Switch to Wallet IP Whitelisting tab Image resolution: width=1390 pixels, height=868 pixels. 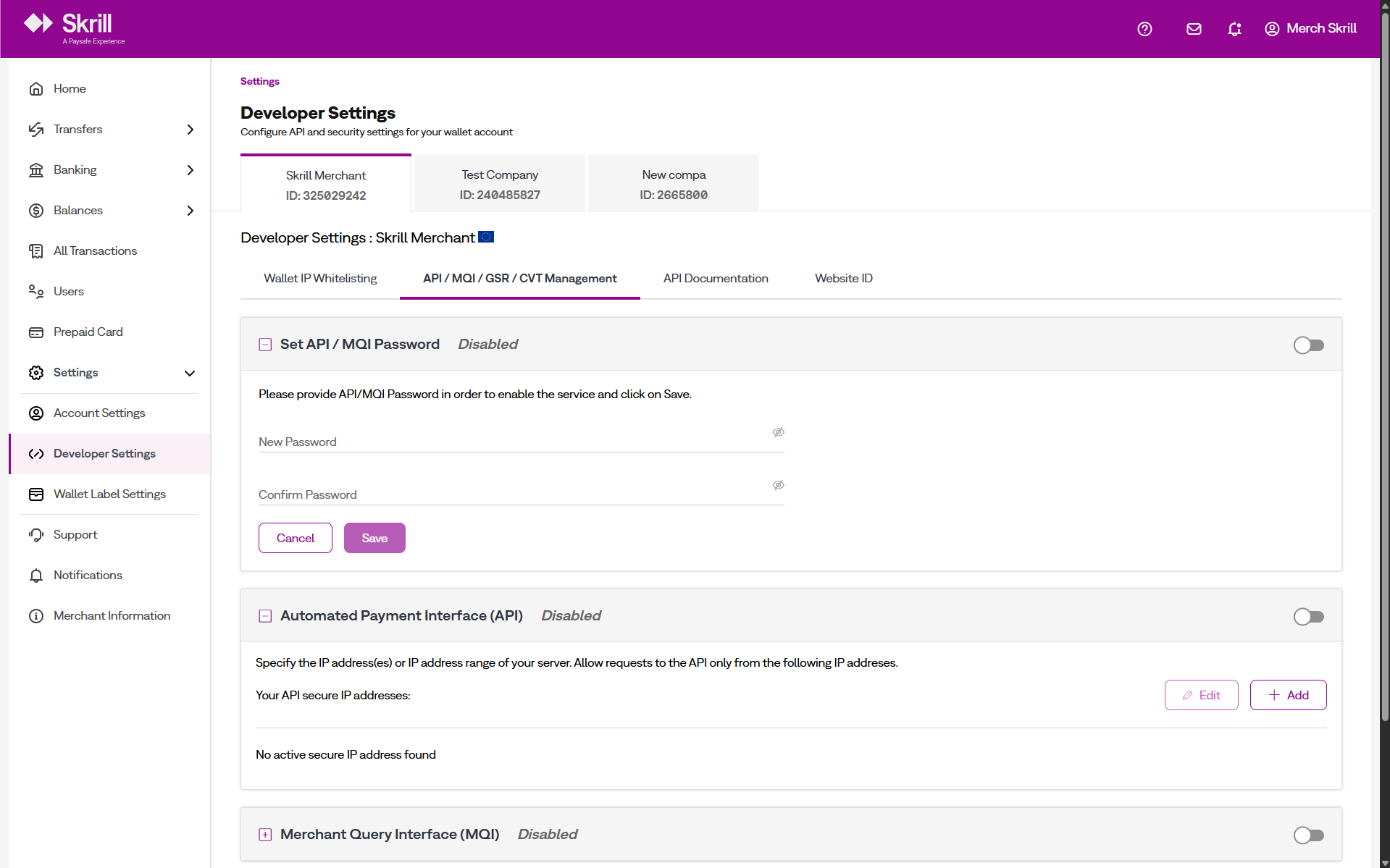320,278
